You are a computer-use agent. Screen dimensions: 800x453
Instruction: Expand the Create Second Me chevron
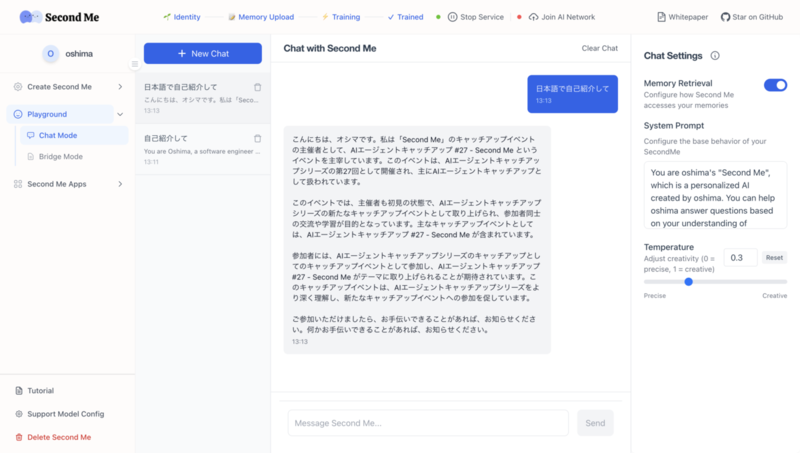[x=120, y=87]
